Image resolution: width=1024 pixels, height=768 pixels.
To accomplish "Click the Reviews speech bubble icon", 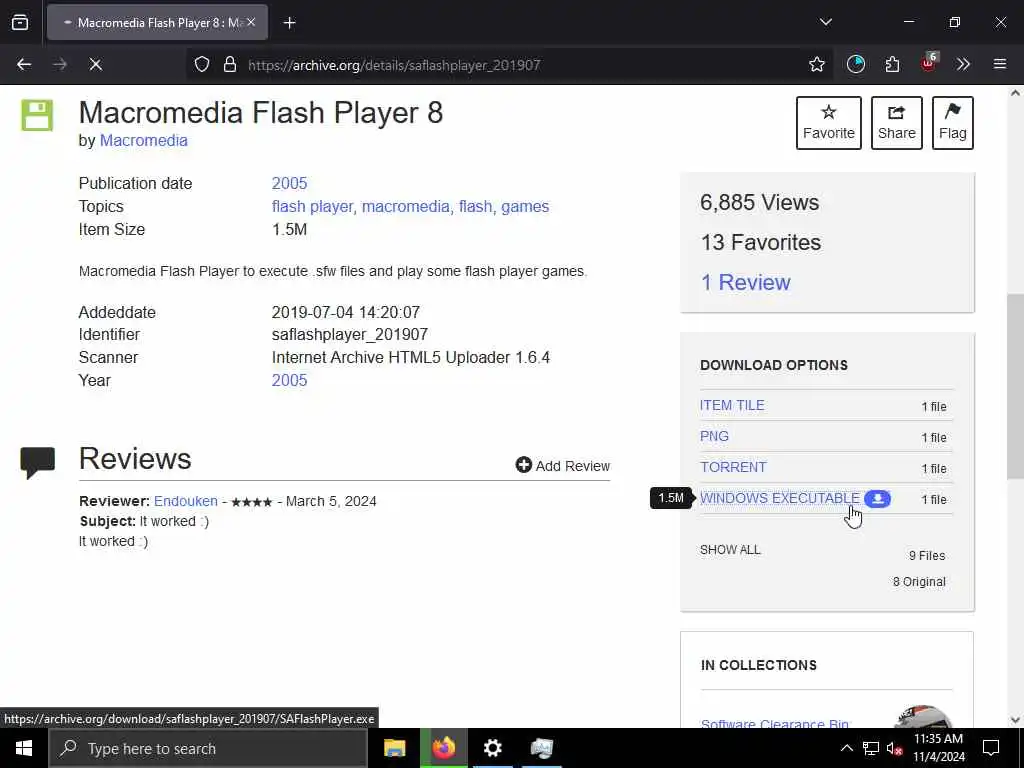I will (x=38, y=462).
